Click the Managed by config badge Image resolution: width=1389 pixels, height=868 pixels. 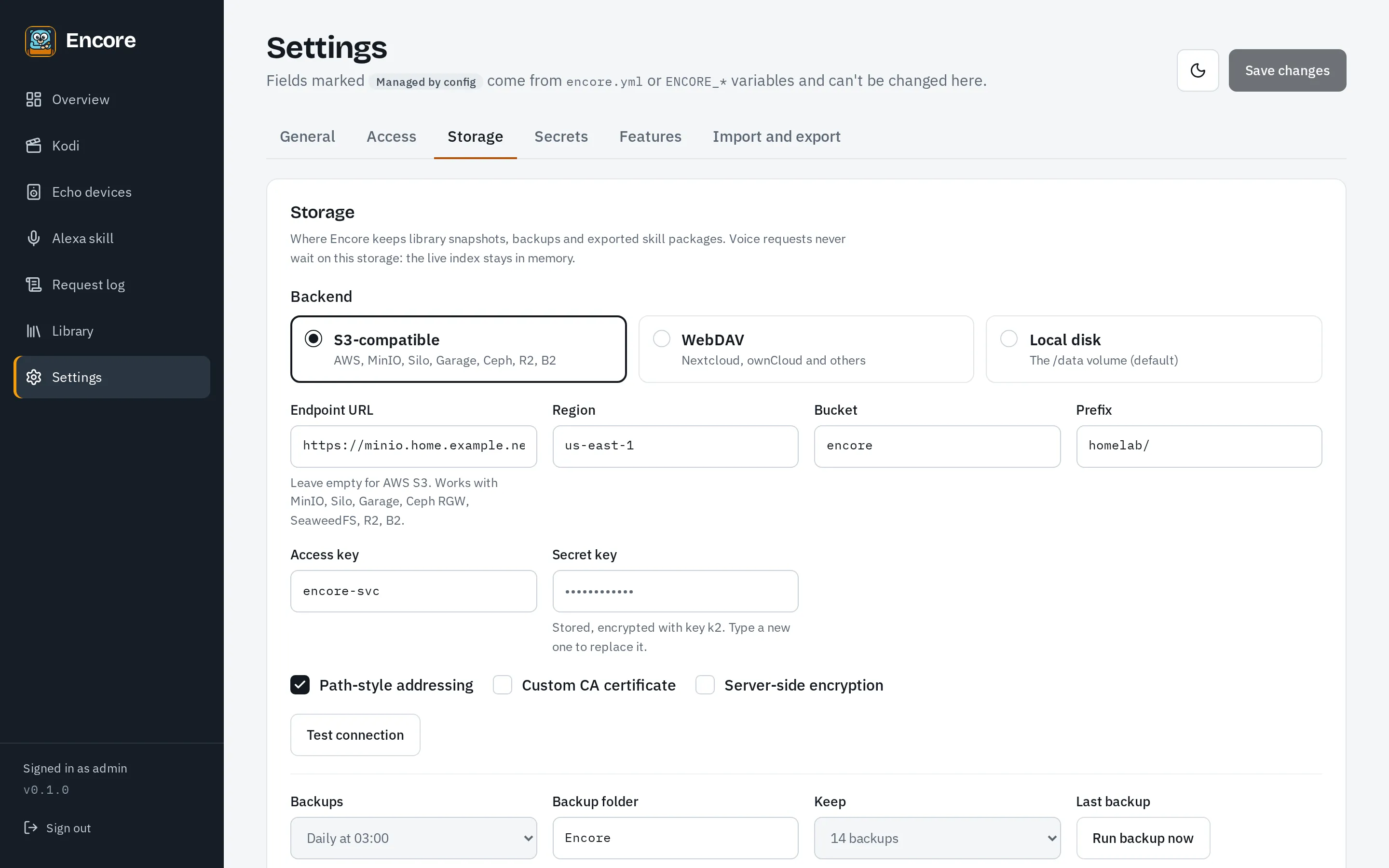pos(425,81)
